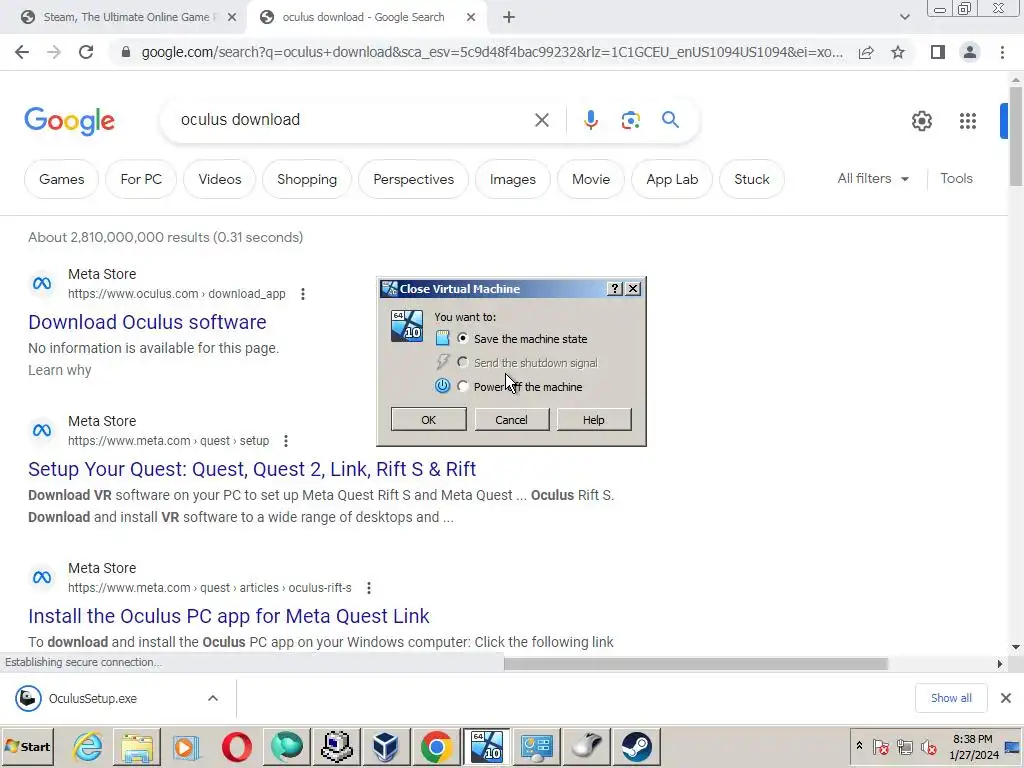Viewport: 1024px width, 768px height.
Task: Search by image with Google Lens icon
Action: pos(630,120)
